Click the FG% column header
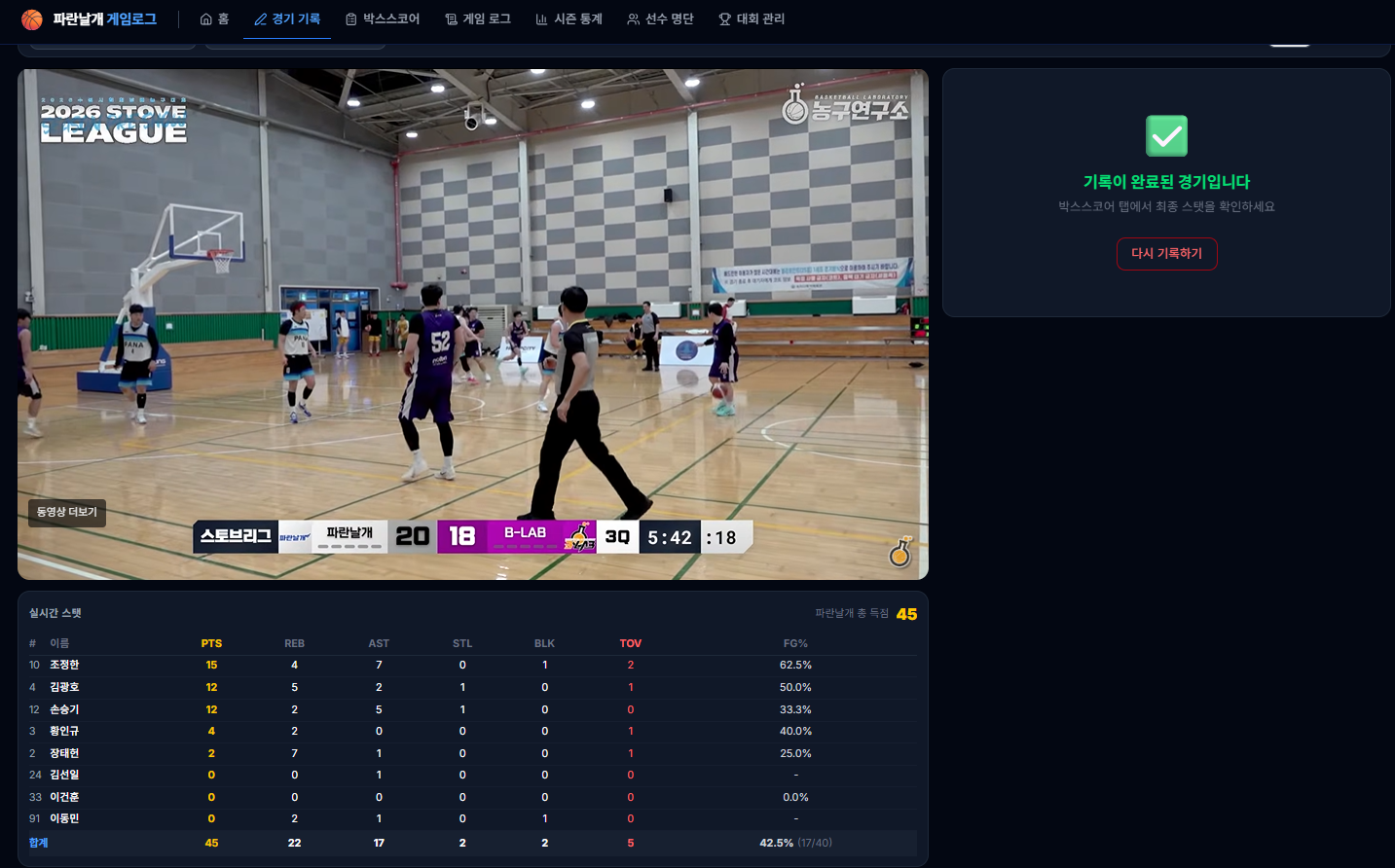Image resolution: width=1395 pixels, height=868 pixels. (795, 643)
